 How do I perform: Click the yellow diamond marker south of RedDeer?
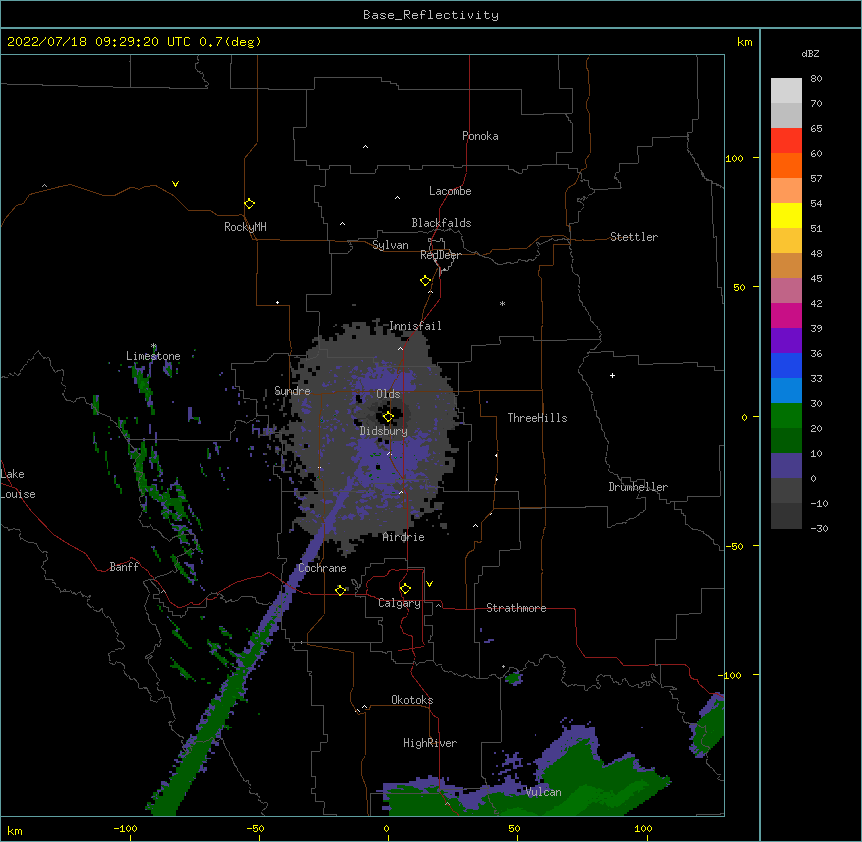(426, 281)
